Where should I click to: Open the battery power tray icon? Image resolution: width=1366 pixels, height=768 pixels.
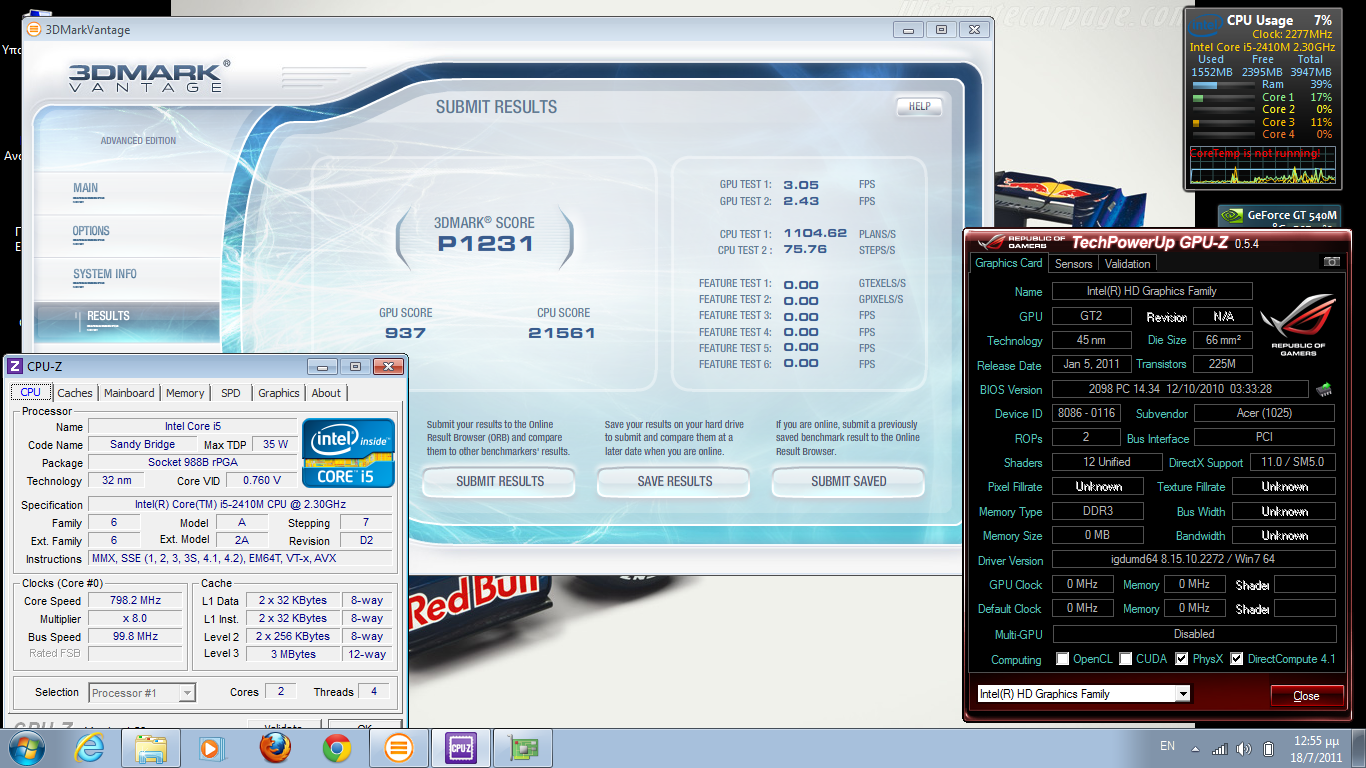pos(1269,748)
